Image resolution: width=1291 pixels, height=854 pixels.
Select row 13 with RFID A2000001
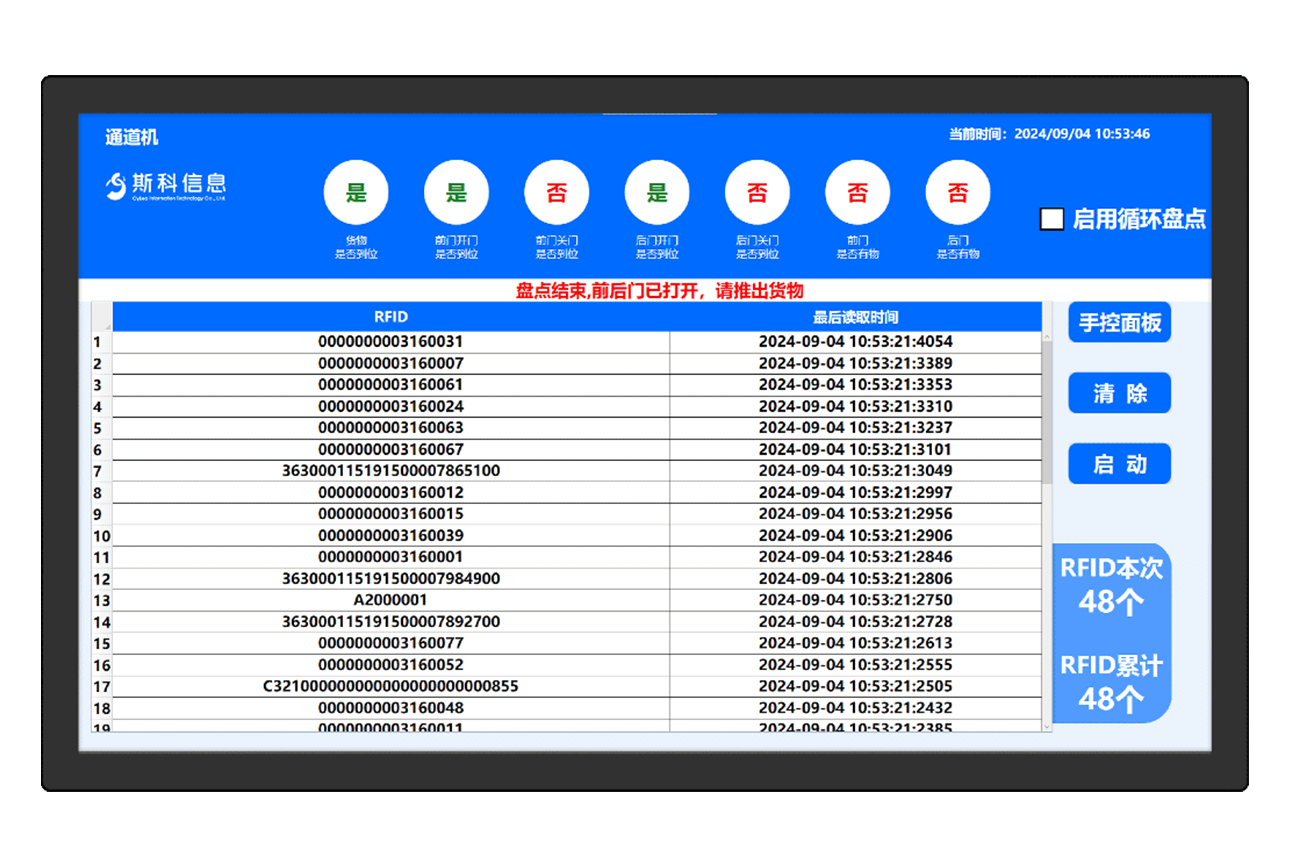click(391, 600)
